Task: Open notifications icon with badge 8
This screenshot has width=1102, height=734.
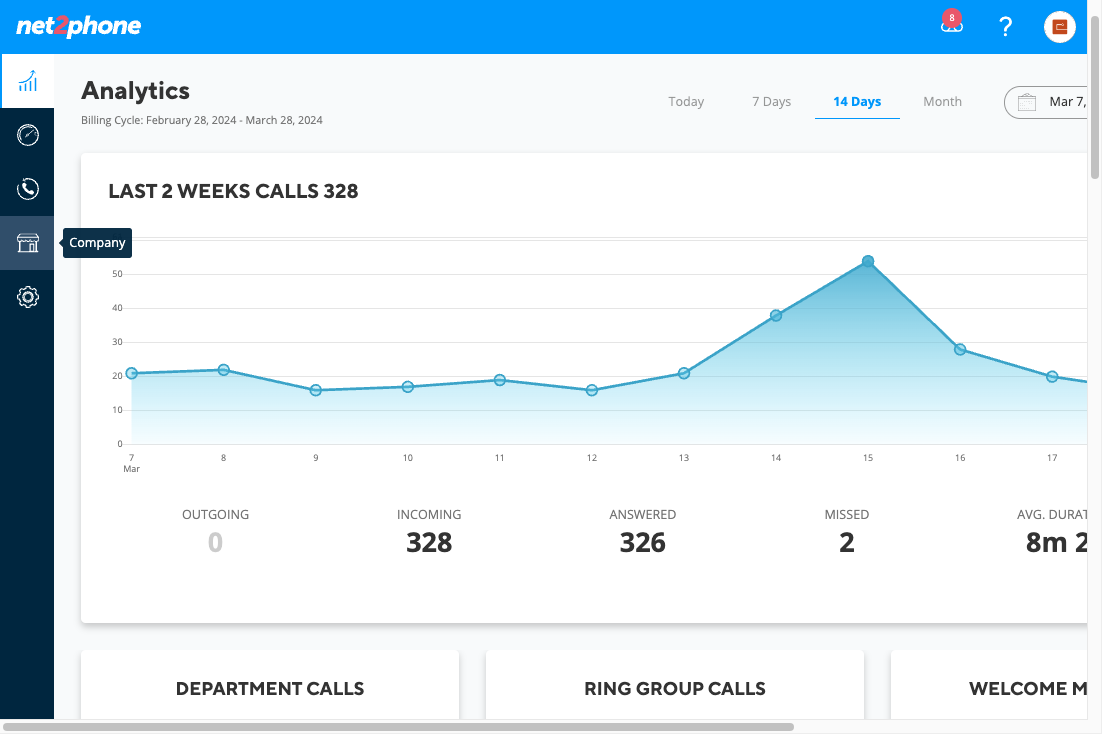Action: (x=952, y=24)
